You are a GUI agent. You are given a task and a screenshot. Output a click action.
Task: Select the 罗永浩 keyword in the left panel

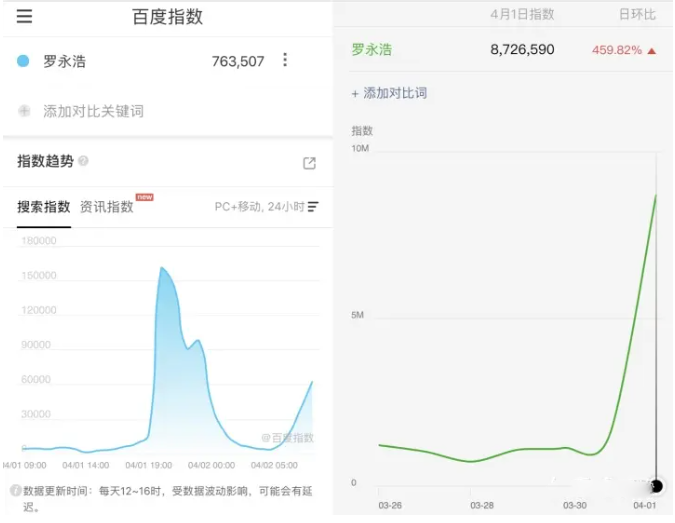pos(64,61)
